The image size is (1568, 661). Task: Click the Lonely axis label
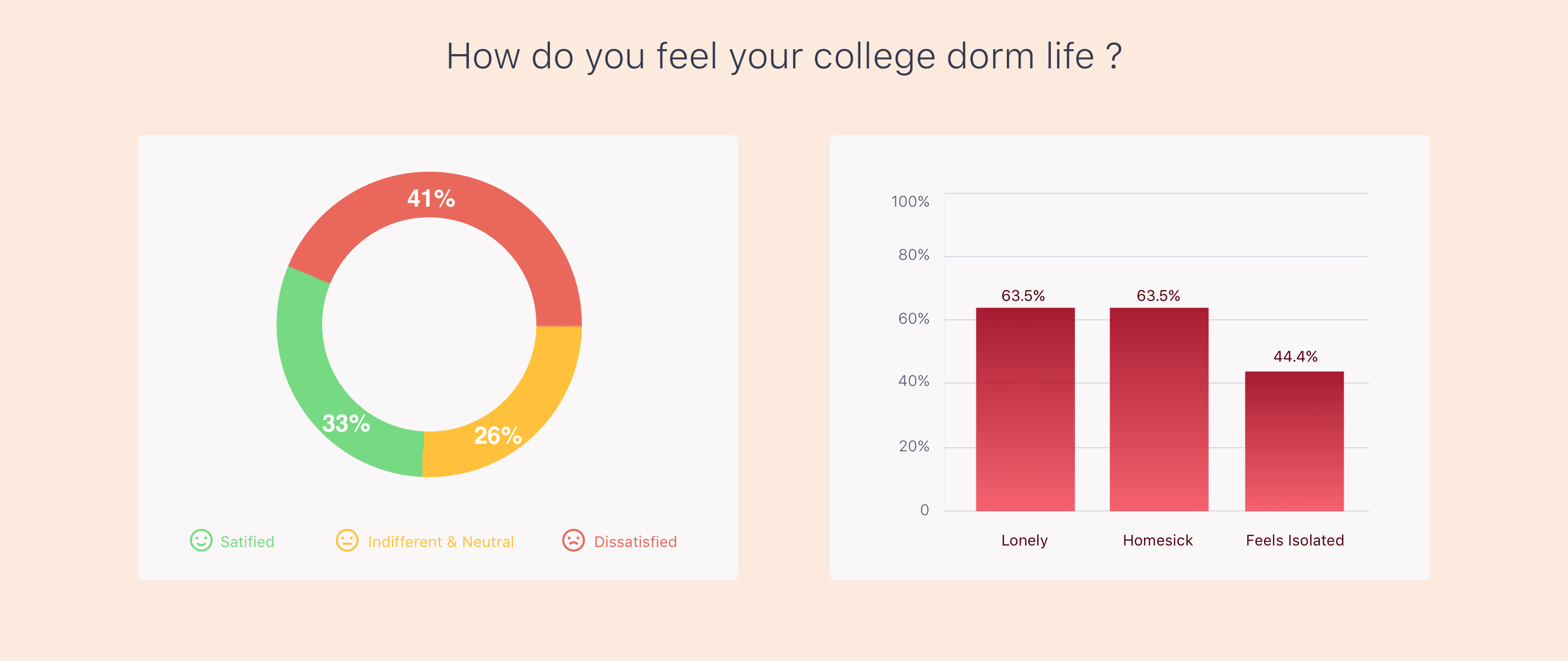pyautogui.click(x=1025, y=540)
